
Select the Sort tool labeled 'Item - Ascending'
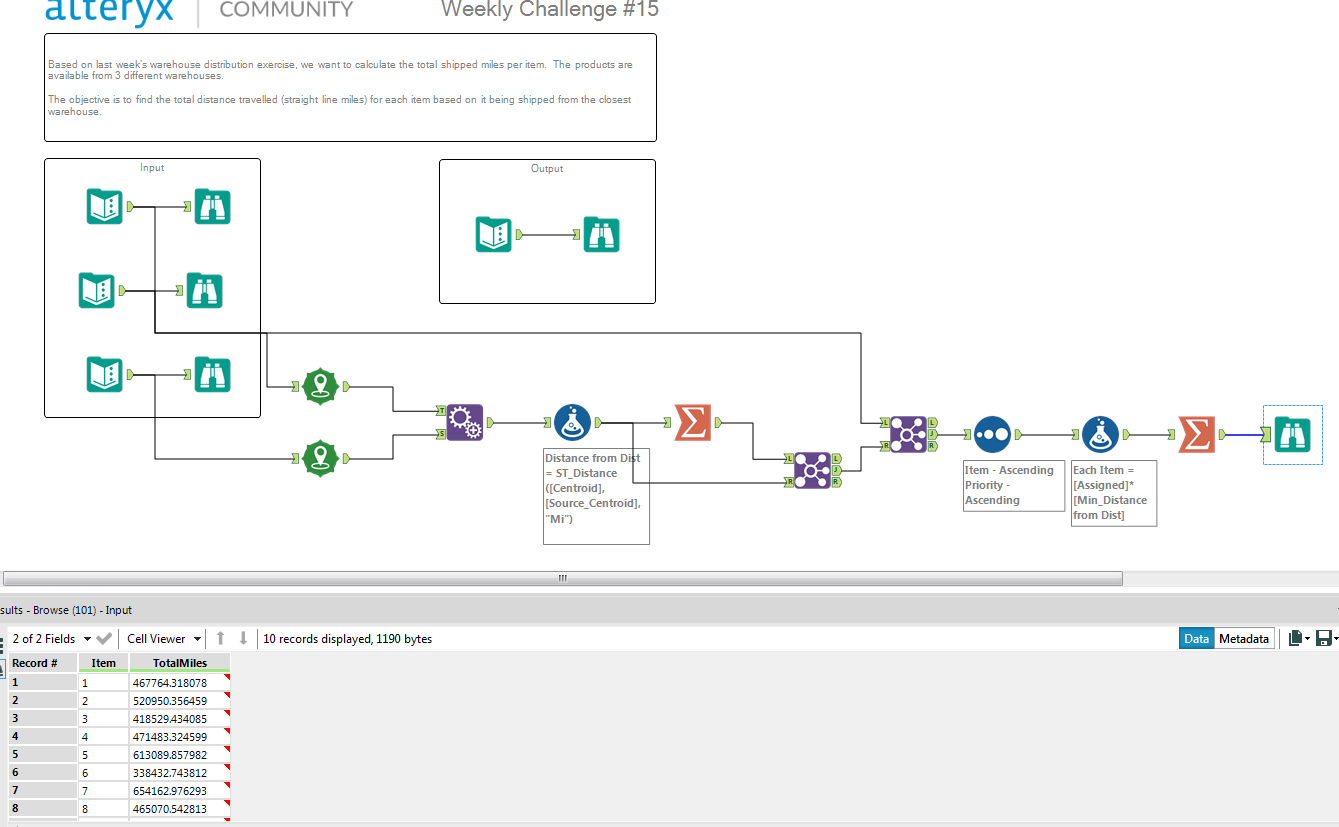click(991, 434)
